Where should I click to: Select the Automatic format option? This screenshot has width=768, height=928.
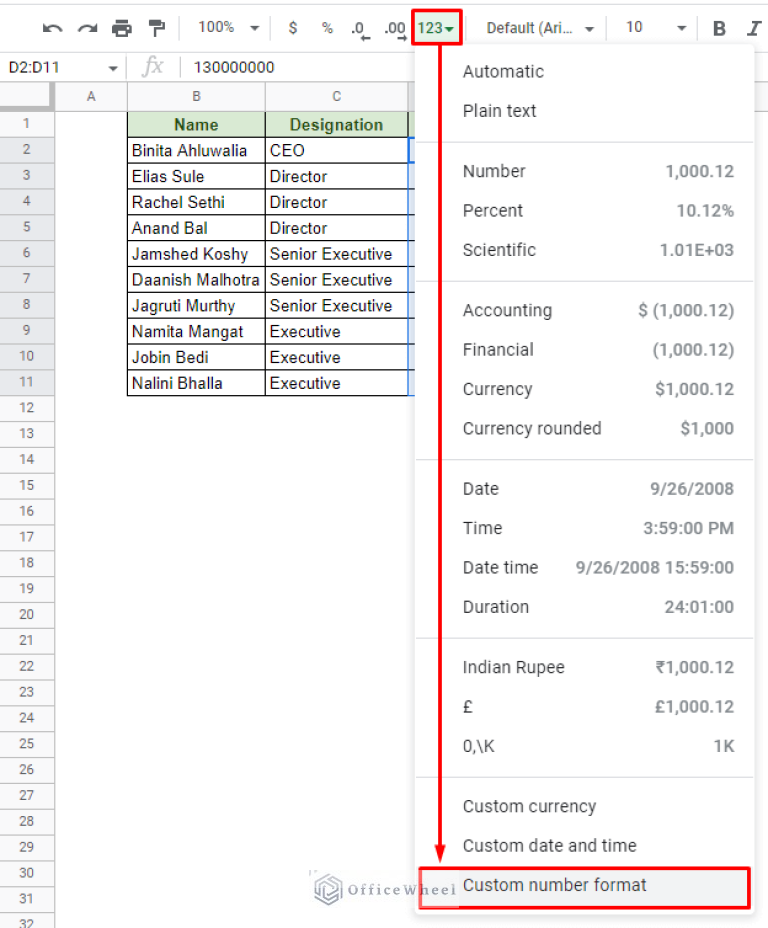pyautogui.click(x=585, y=72)
